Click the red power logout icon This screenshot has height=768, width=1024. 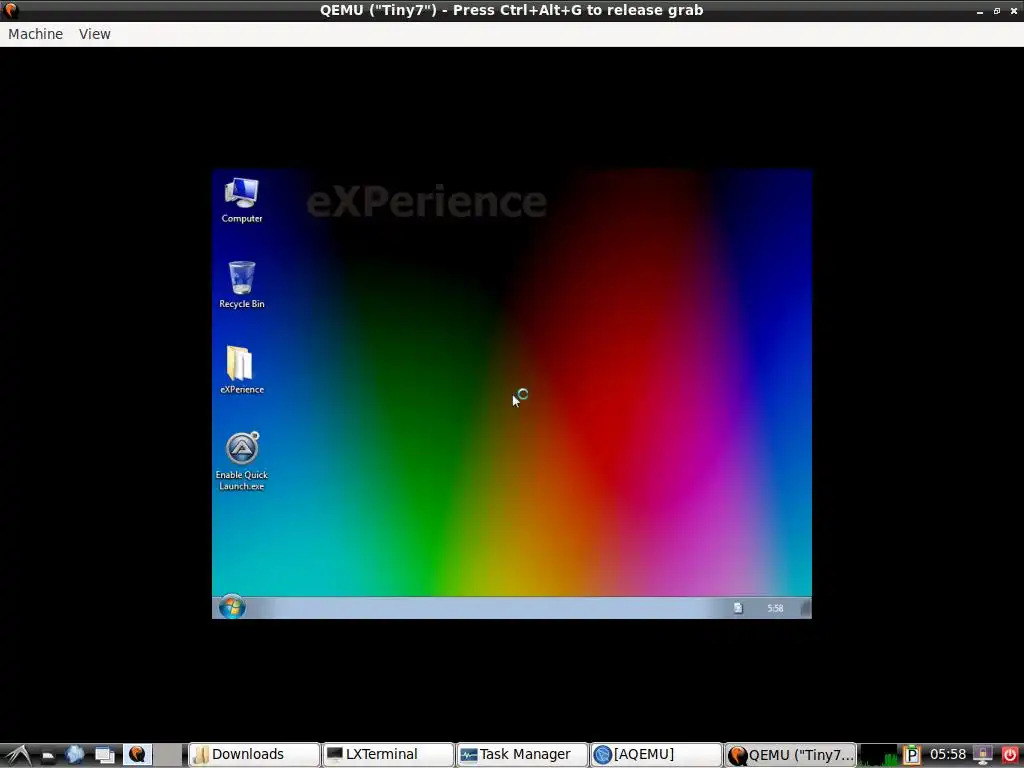click(1010, 755)
